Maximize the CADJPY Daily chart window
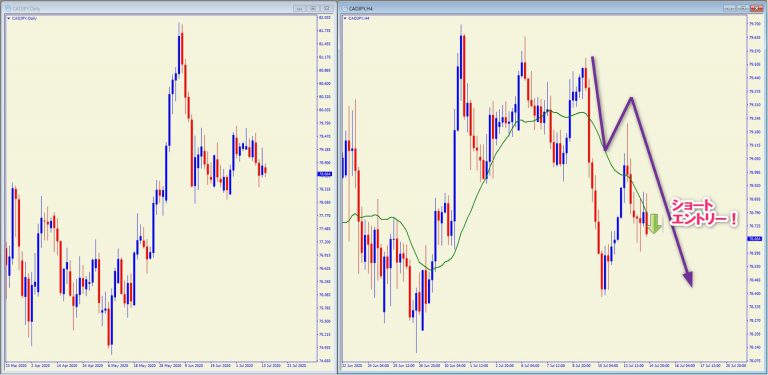 [313, 8]
